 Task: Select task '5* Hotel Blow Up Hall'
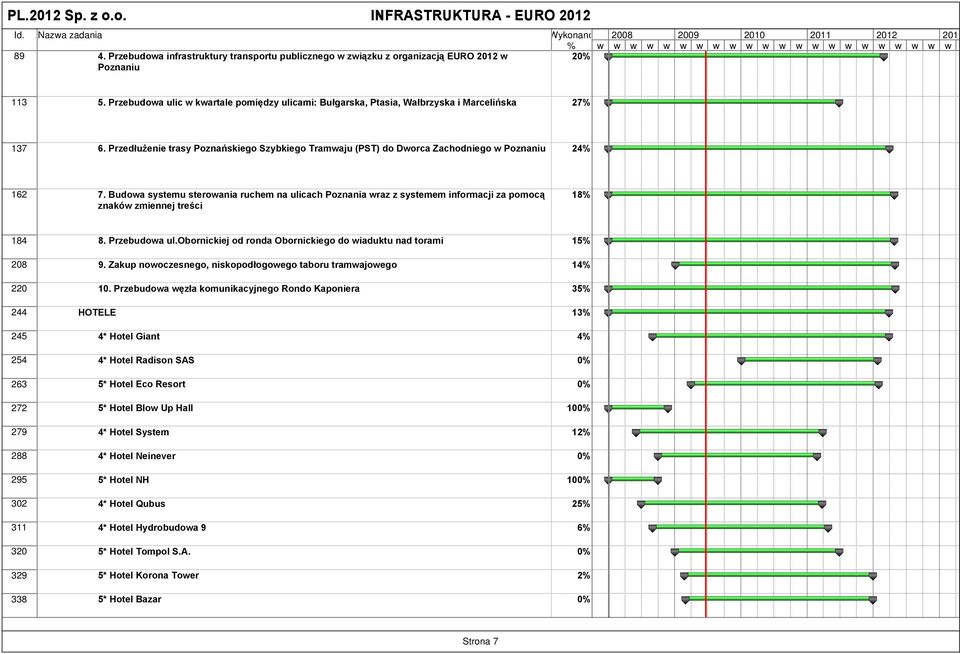tap(145, 408)
